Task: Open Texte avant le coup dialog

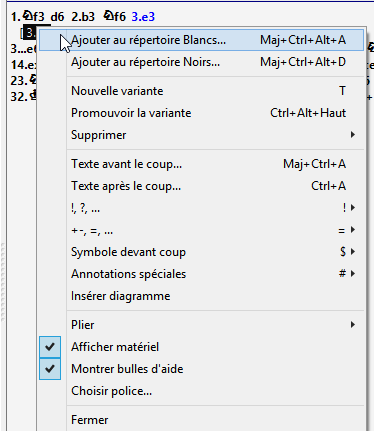Action: pos(201,164)
